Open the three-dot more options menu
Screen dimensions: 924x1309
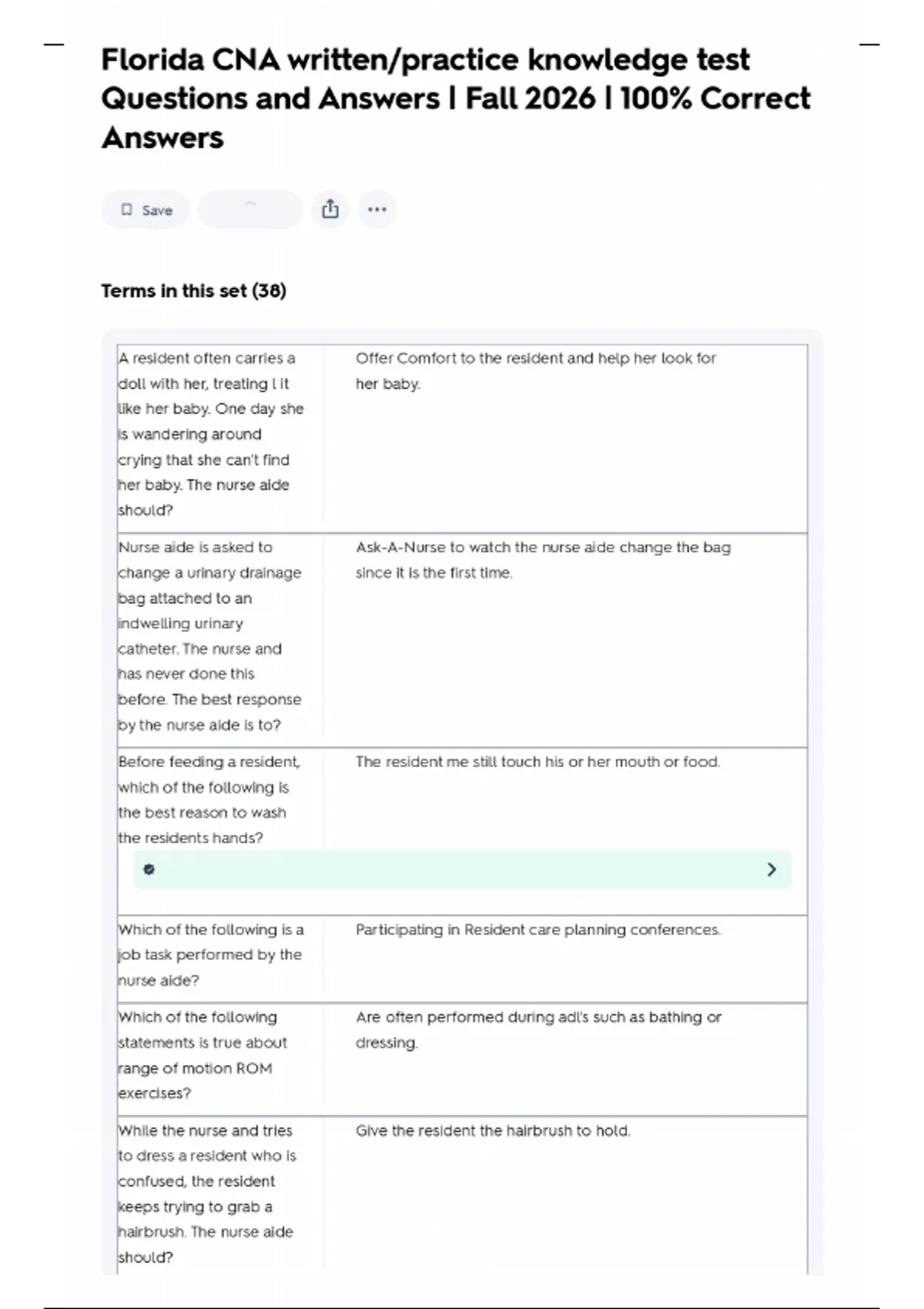coord(377,209)
